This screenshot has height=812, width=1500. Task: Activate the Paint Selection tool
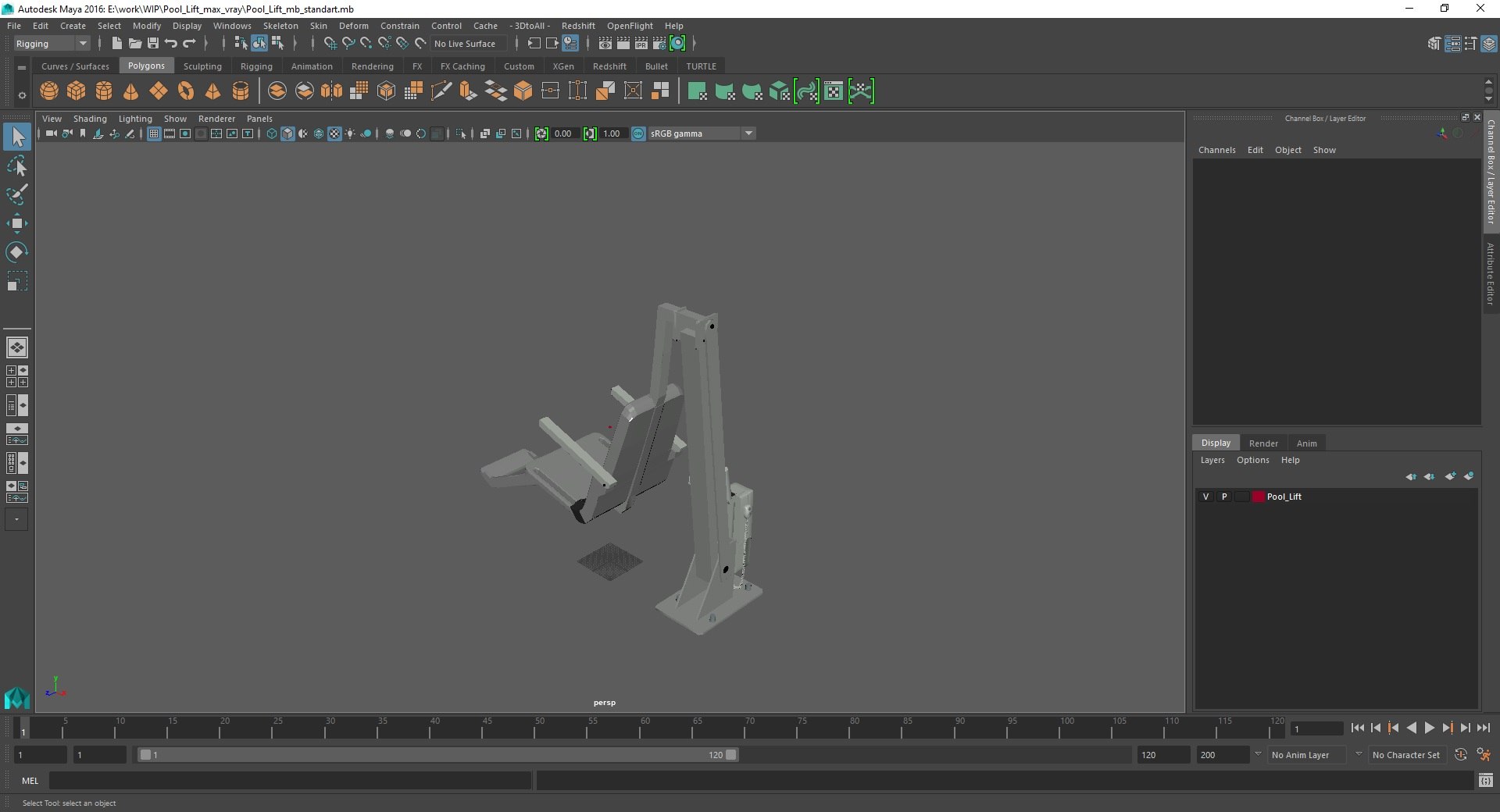click(x=16, y=194)
